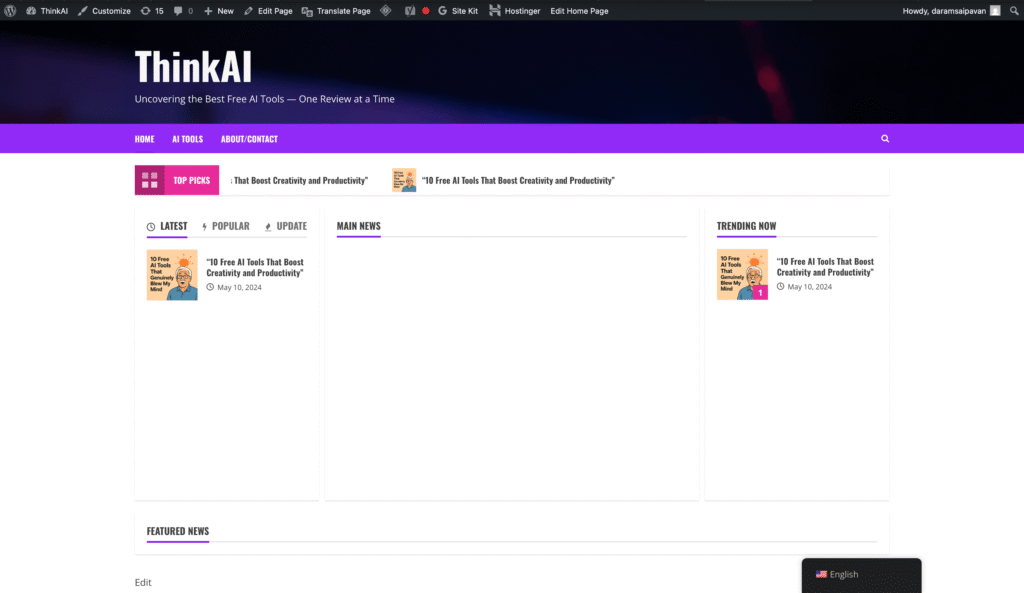Viewport: 1024px width, 593px height.
Task: Open ThinkAI site dashboard in admin bar
Action: coord(47,10)
